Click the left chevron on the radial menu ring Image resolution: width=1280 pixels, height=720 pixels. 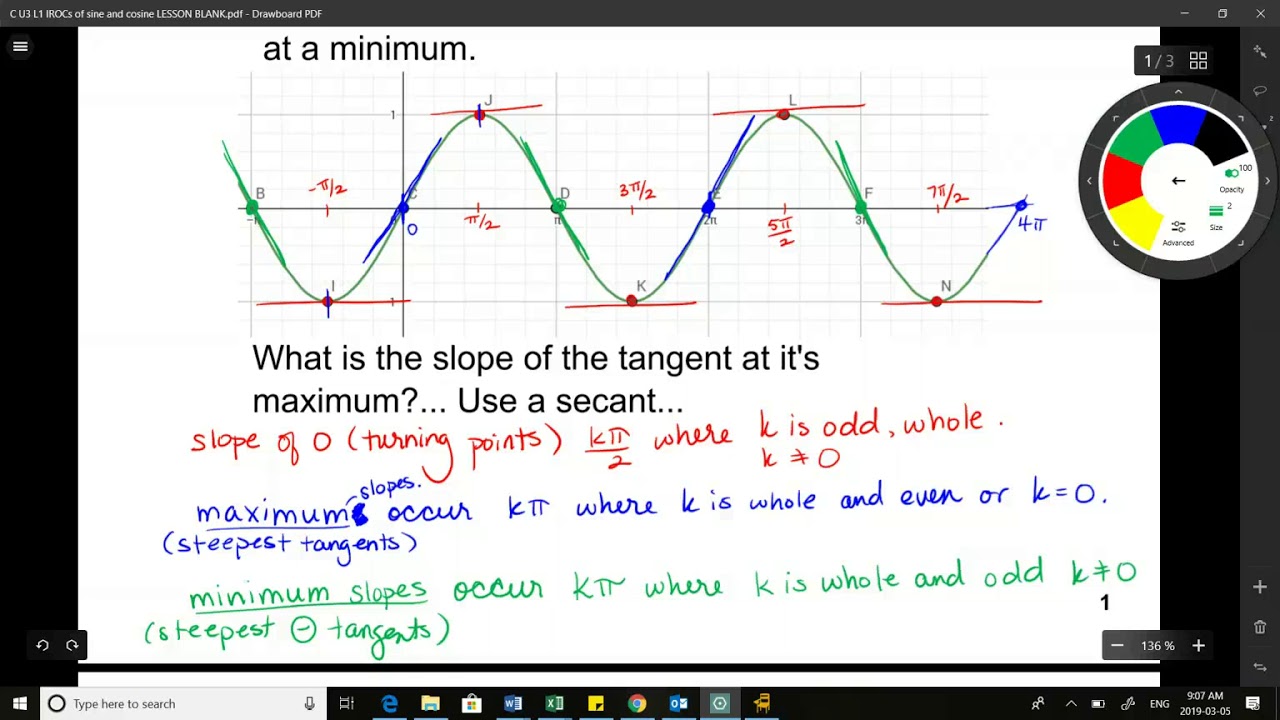point(1090,181)
